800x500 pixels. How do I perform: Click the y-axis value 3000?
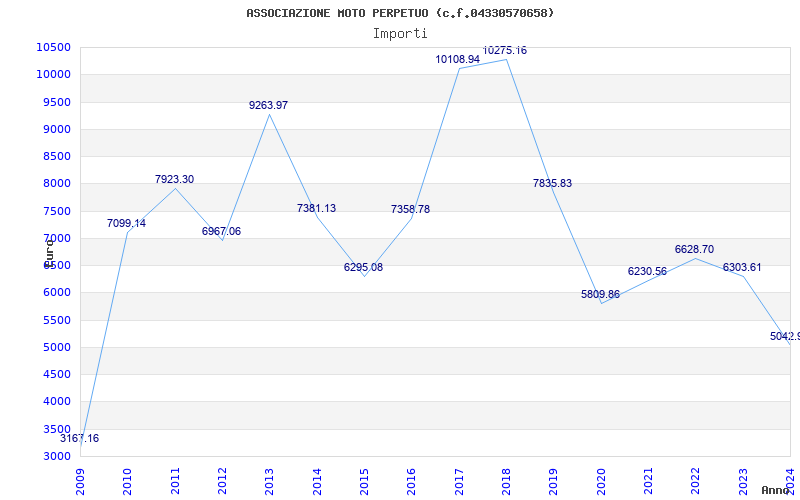click(x=56, y=456)
